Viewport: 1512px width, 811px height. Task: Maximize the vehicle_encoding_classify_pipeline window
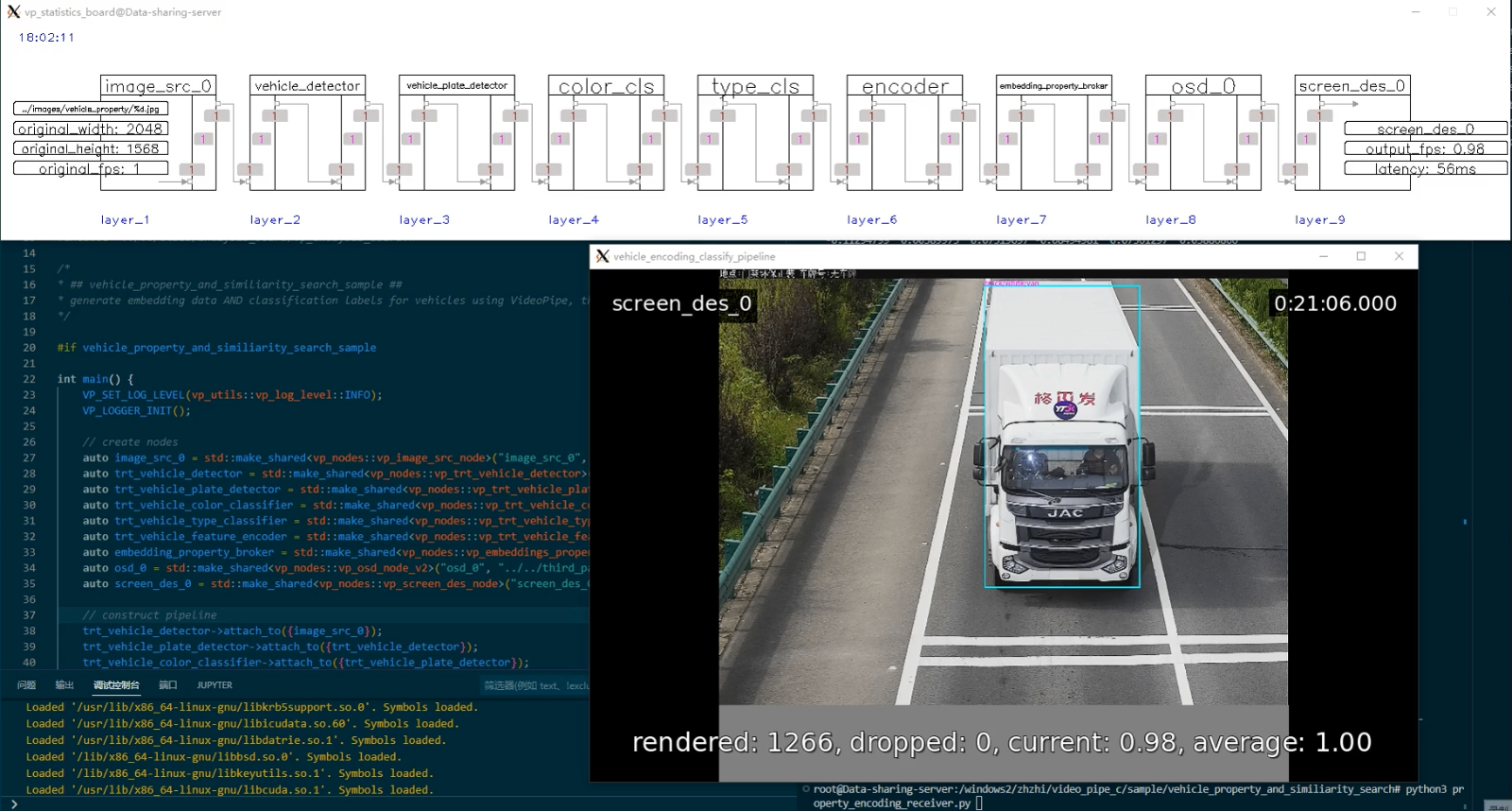pos(1361,256)
